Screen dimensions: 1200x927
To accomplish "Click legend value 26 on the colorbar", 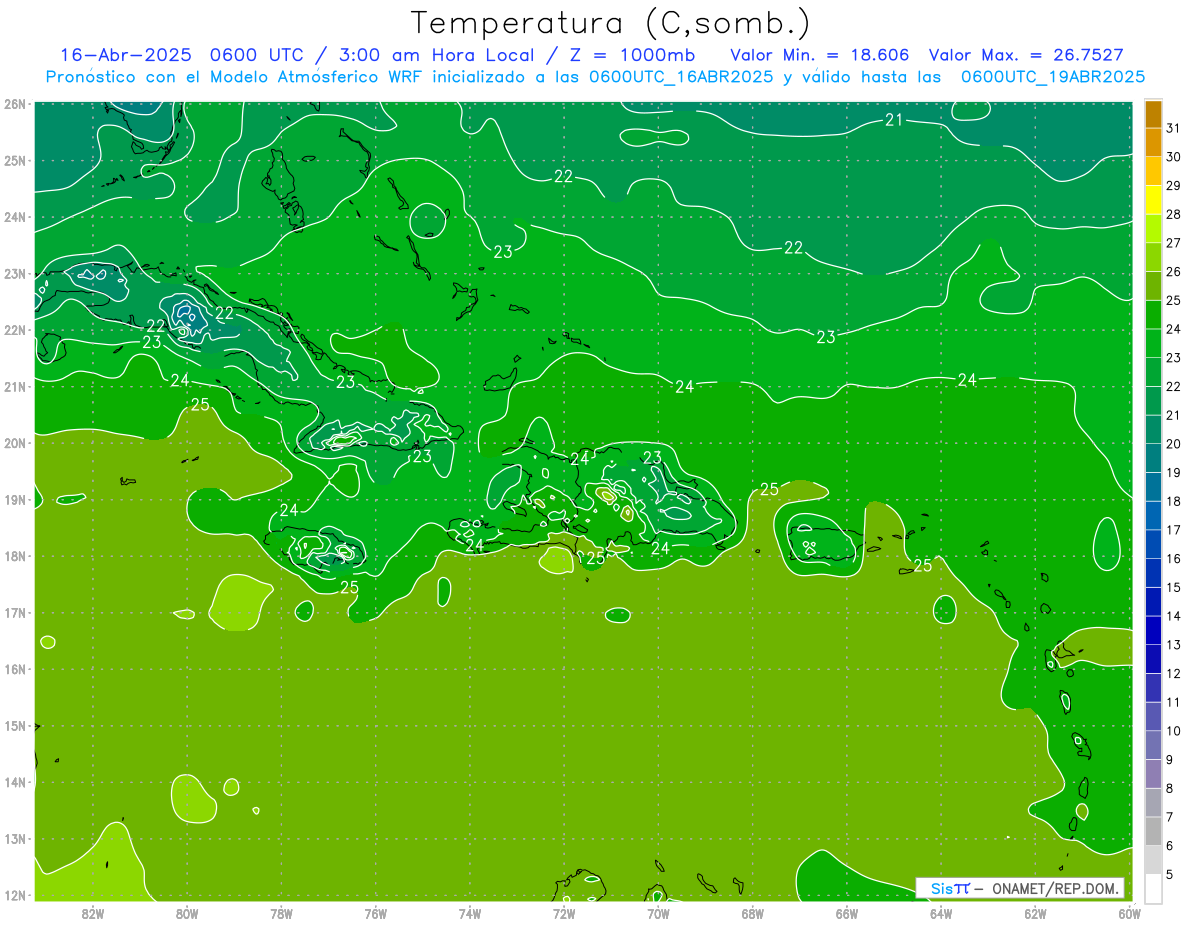I will [1174, 271].
